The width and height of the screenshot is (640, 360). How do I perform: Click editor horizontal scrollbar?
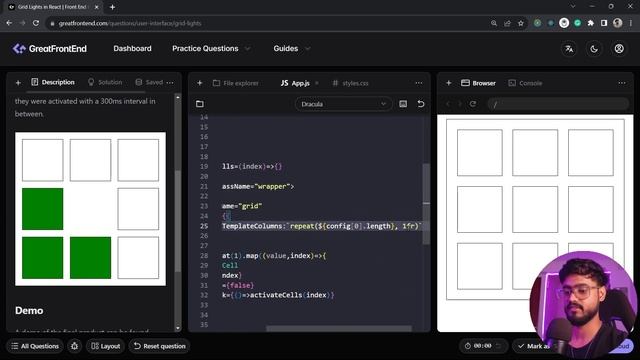click(x=339, y=328)
